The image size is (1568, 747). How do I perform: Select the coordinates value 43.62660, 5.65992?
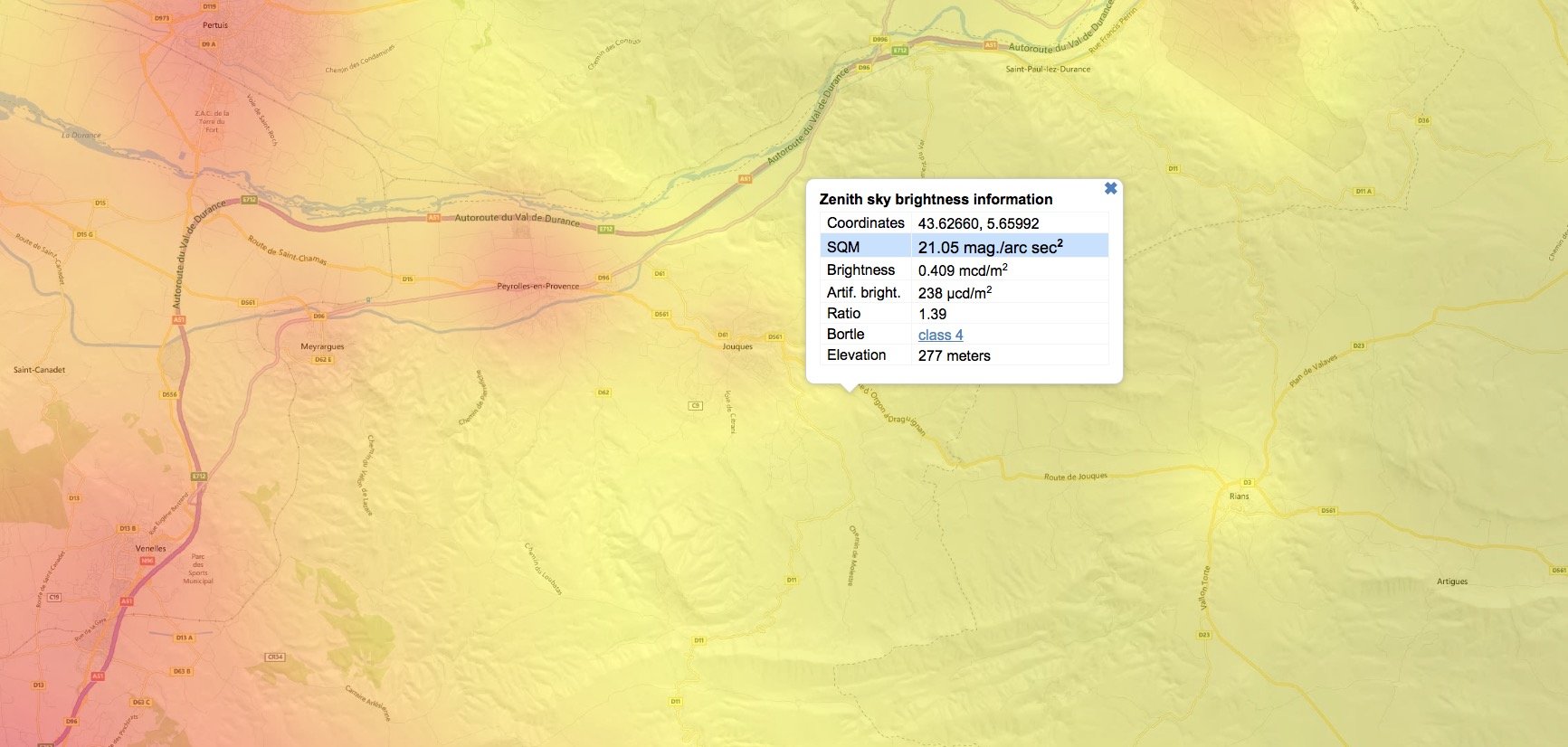pos(978,223)
